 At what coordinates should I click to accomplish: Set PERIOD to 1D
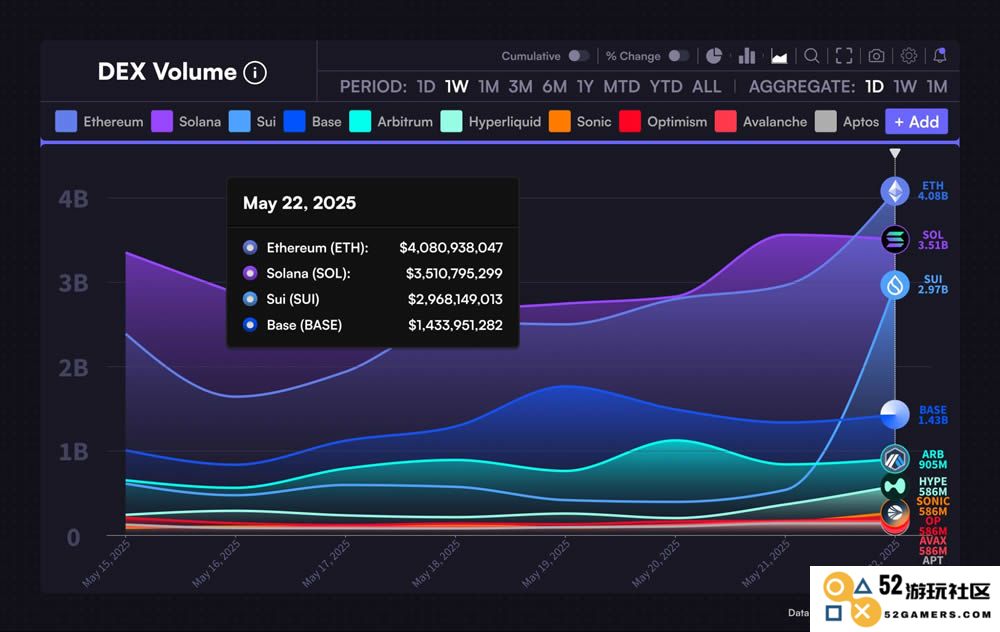426,87
